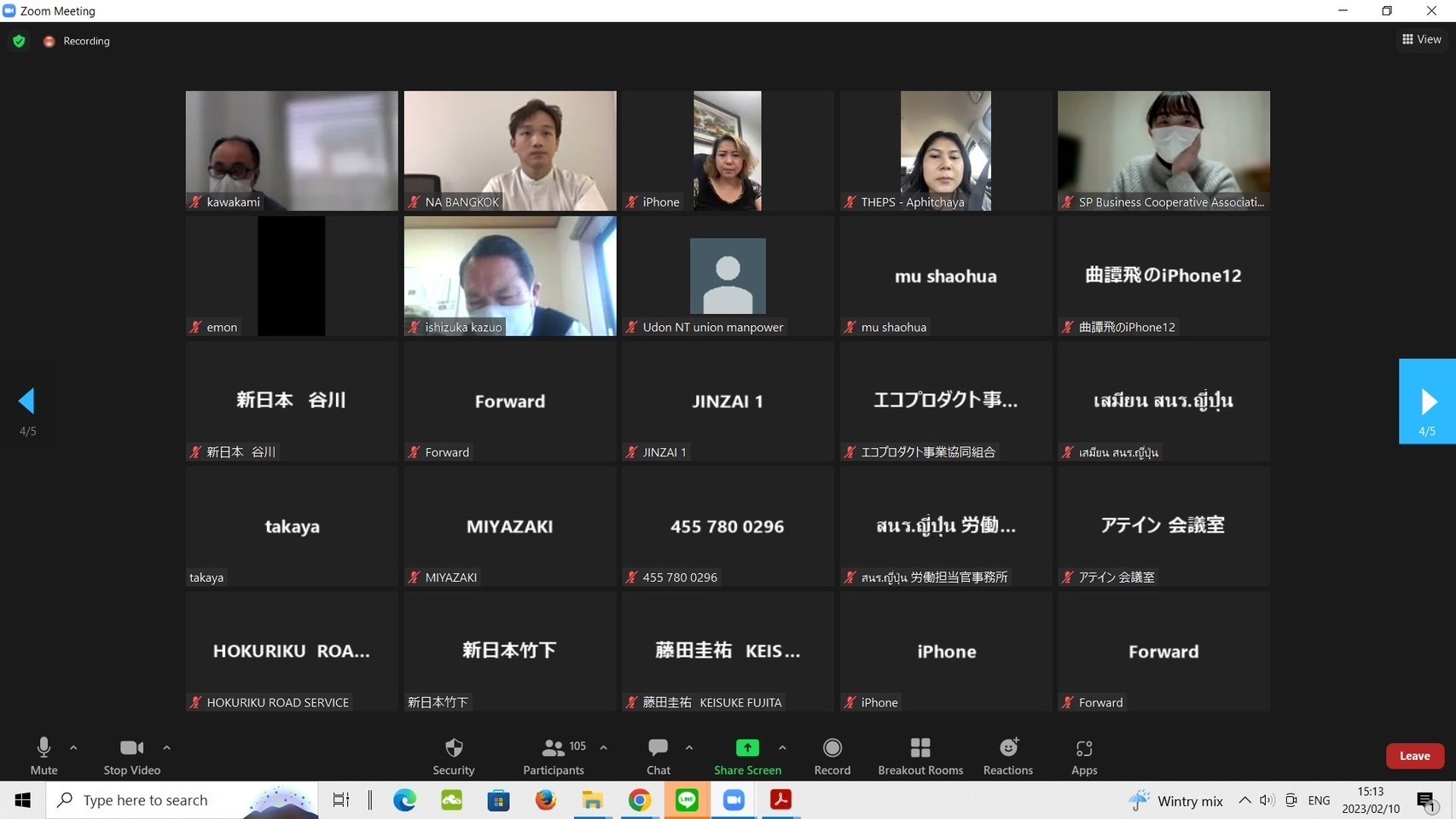This screenshot has width=1456, height=819.
Task: Go to the previous gallery page
Action: pos(27,401)
